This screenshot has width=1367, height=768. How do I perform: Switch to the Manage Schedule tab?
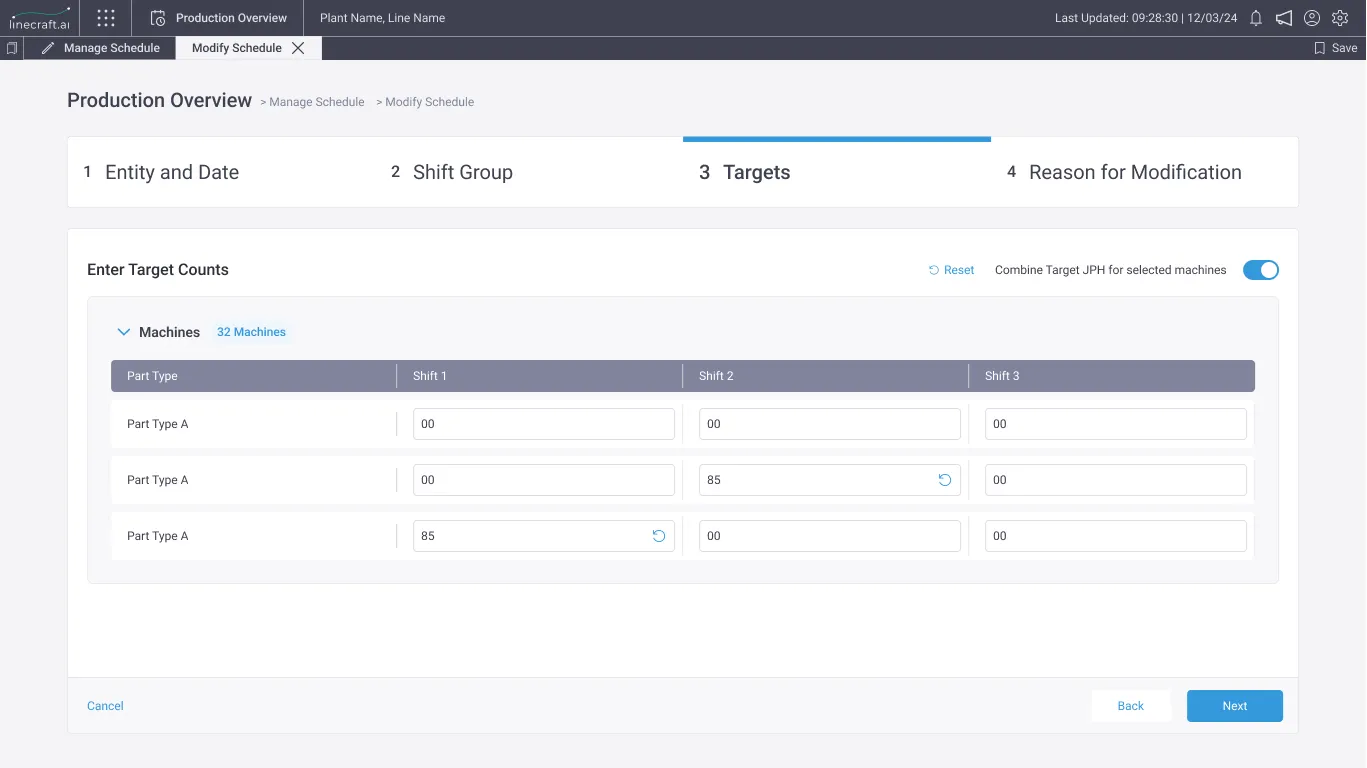tap(100, 48)
